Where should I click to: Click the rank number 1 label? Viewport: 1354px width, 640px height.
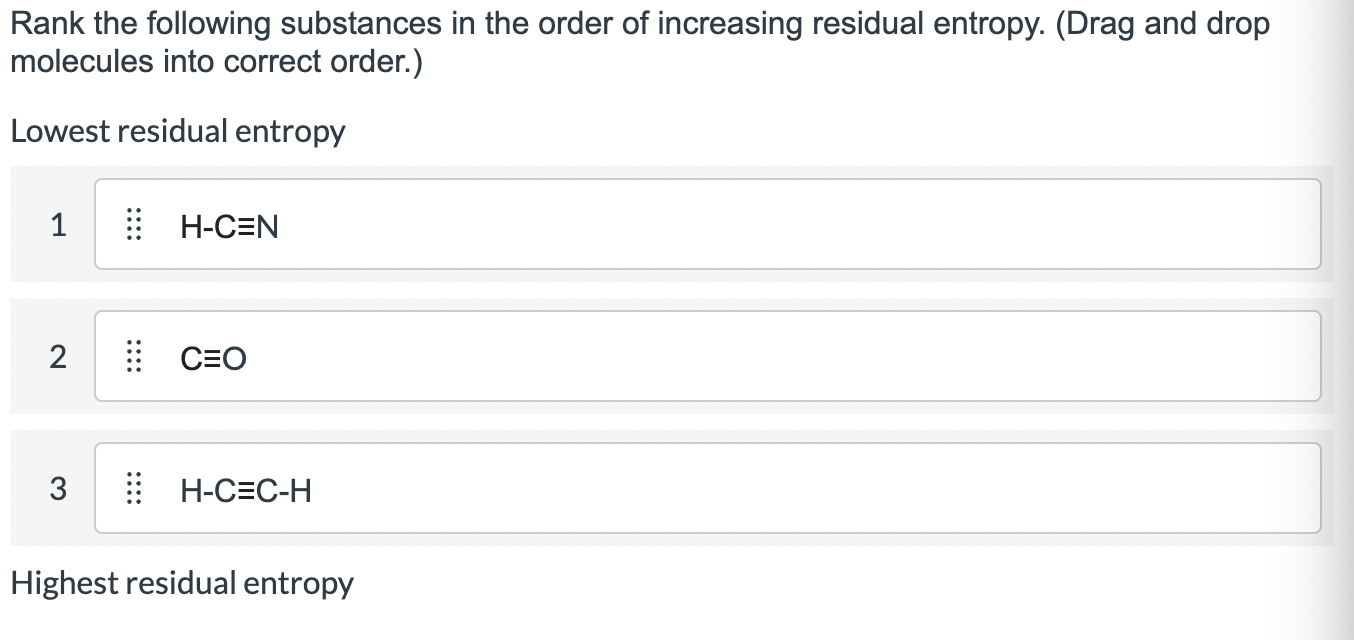[x=57, y=226]
